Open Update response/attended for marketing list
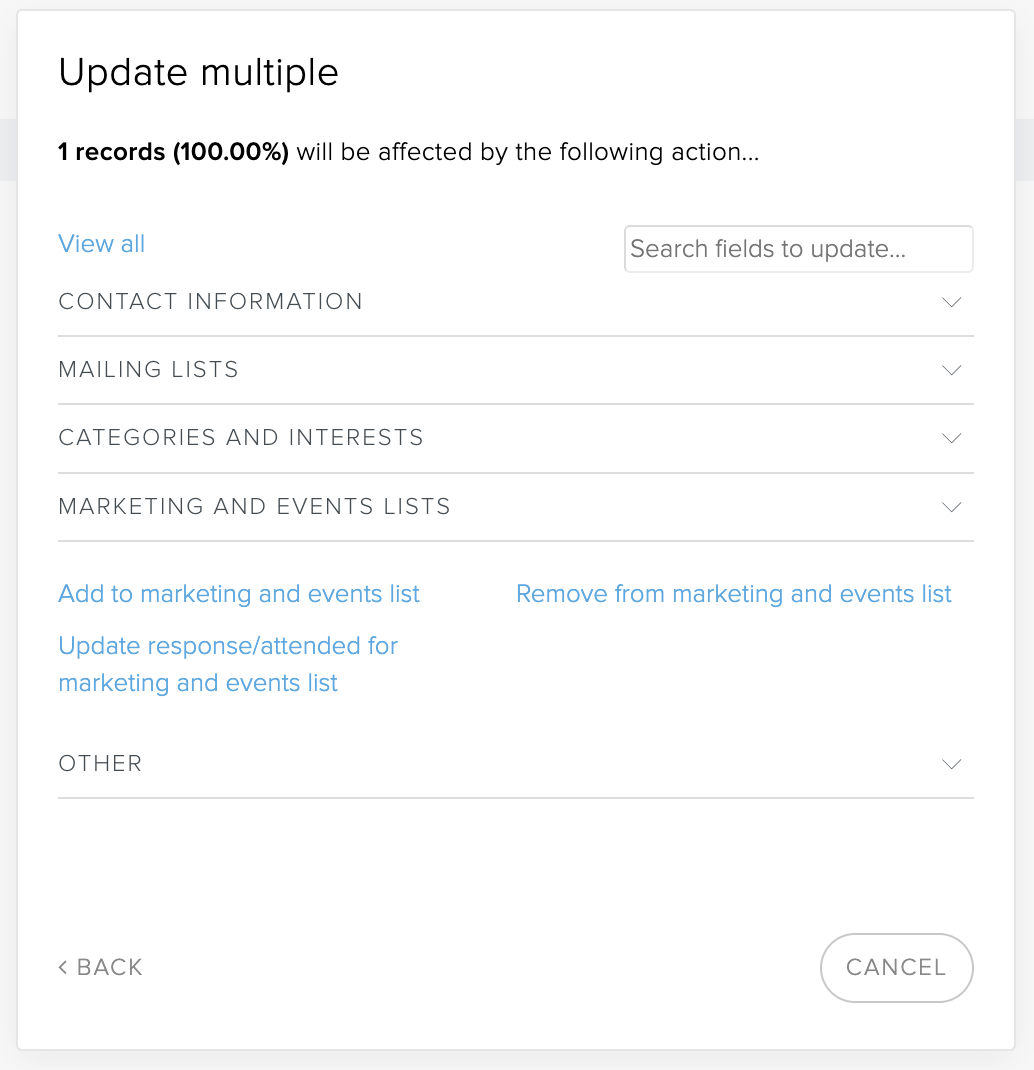The width and height of the screenshot is (1034, 1070). coord(228,664)
